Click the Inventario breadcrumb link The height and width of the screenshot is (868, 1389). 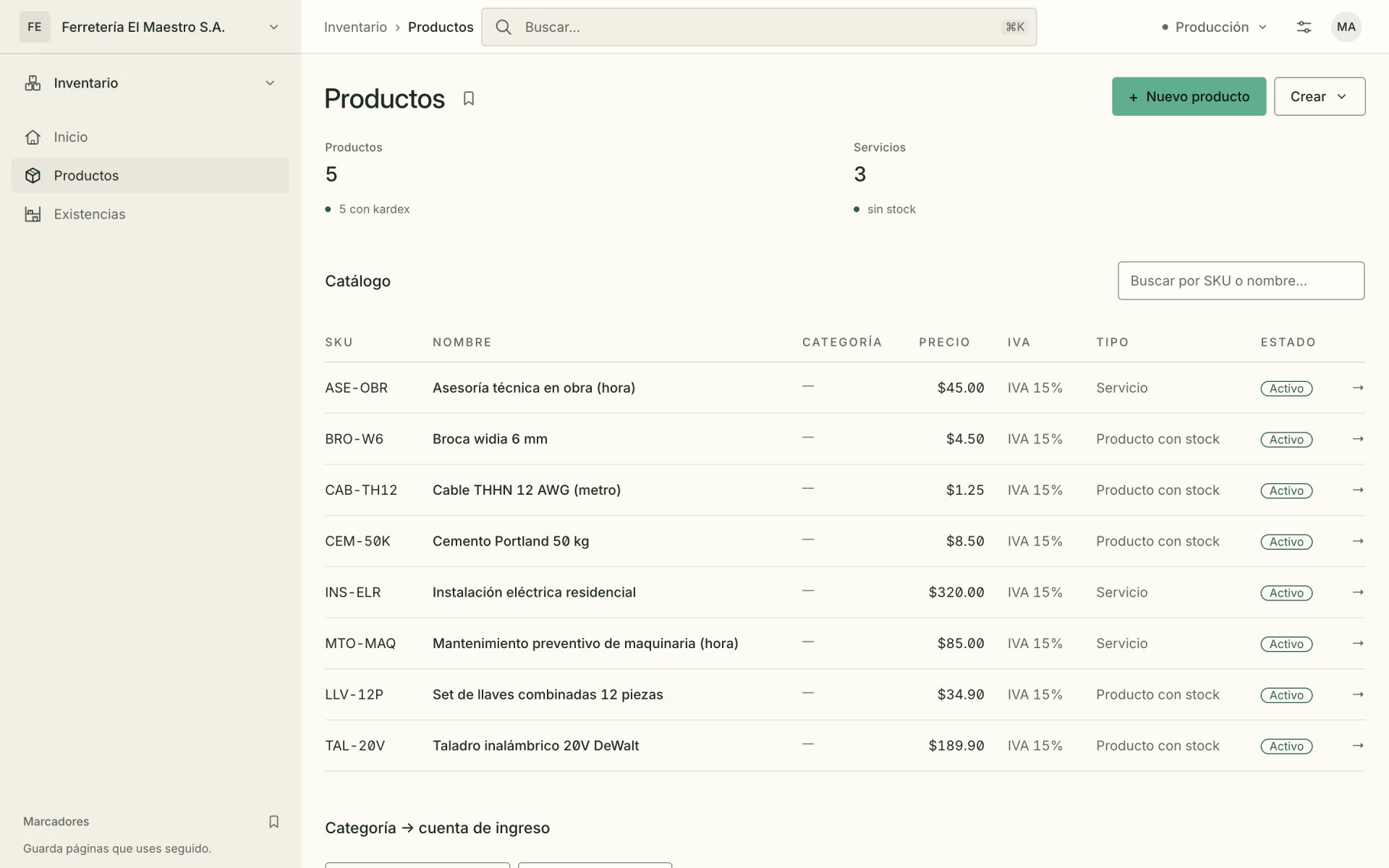pos(355,27)
